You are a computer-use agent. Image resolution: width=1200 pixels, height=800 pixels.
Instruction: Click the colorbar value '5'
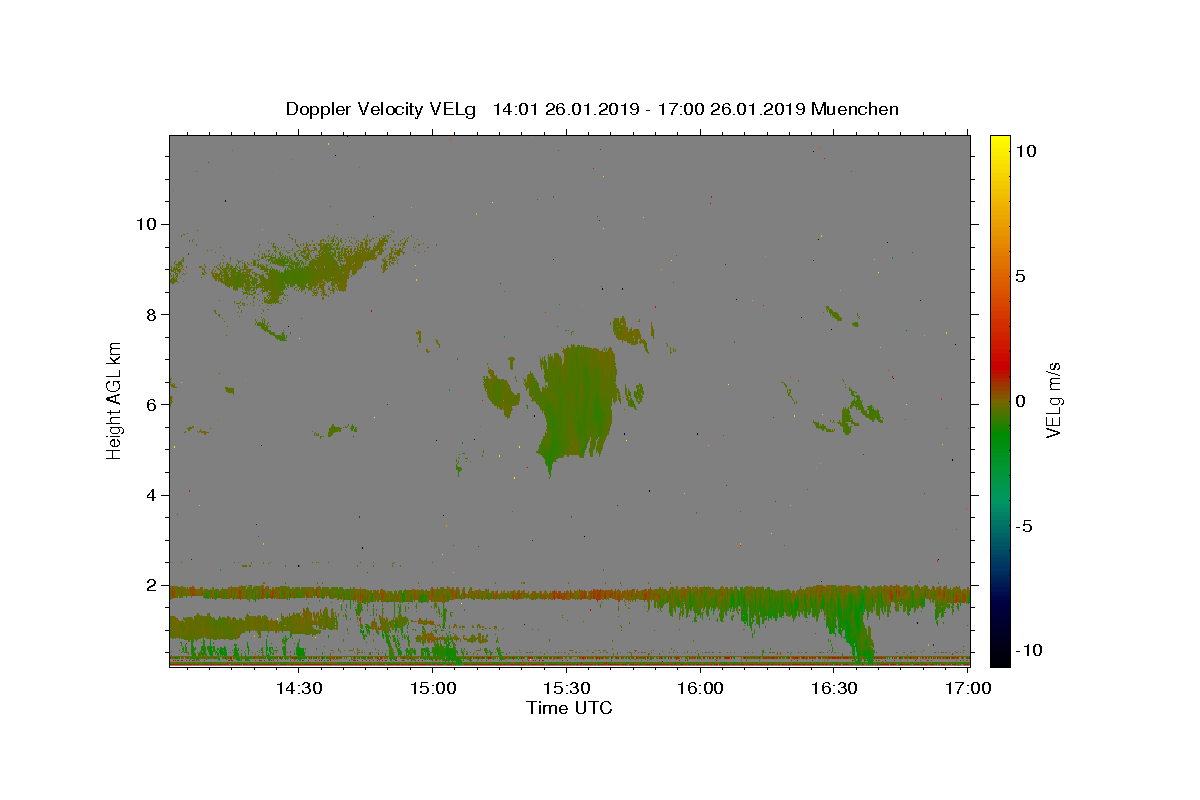pos(1020,276)
